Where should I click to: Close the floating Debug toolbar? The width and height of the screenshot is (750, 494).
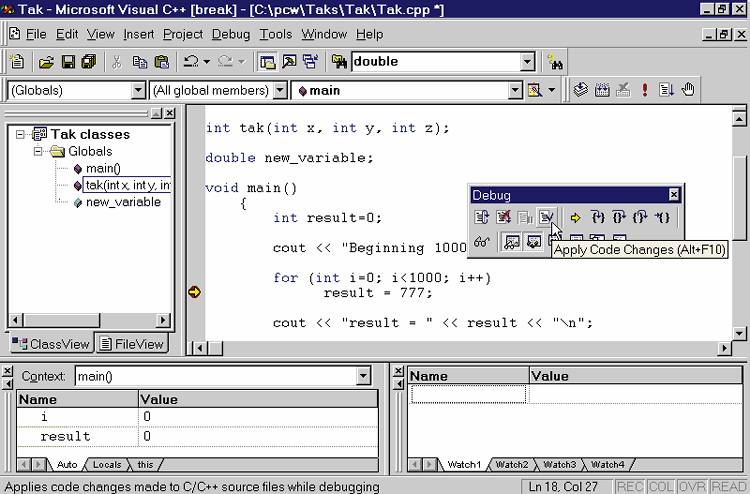pos(673,195)
